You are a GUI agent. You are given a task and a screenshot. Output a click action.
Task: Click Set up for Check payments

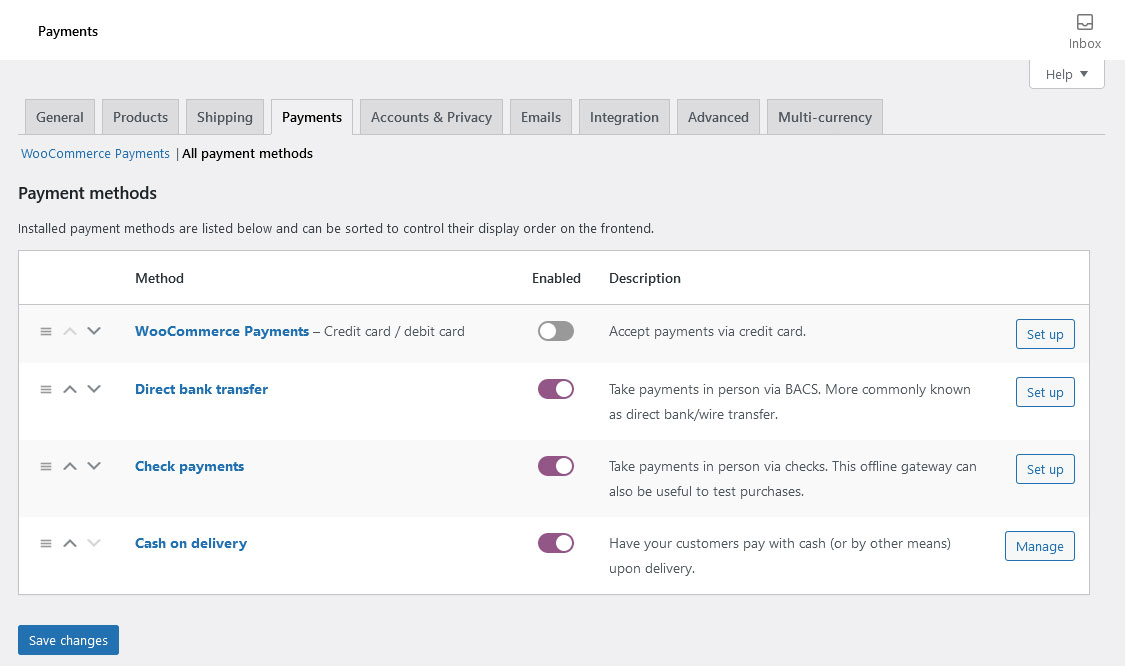[x=1045, y=469]
